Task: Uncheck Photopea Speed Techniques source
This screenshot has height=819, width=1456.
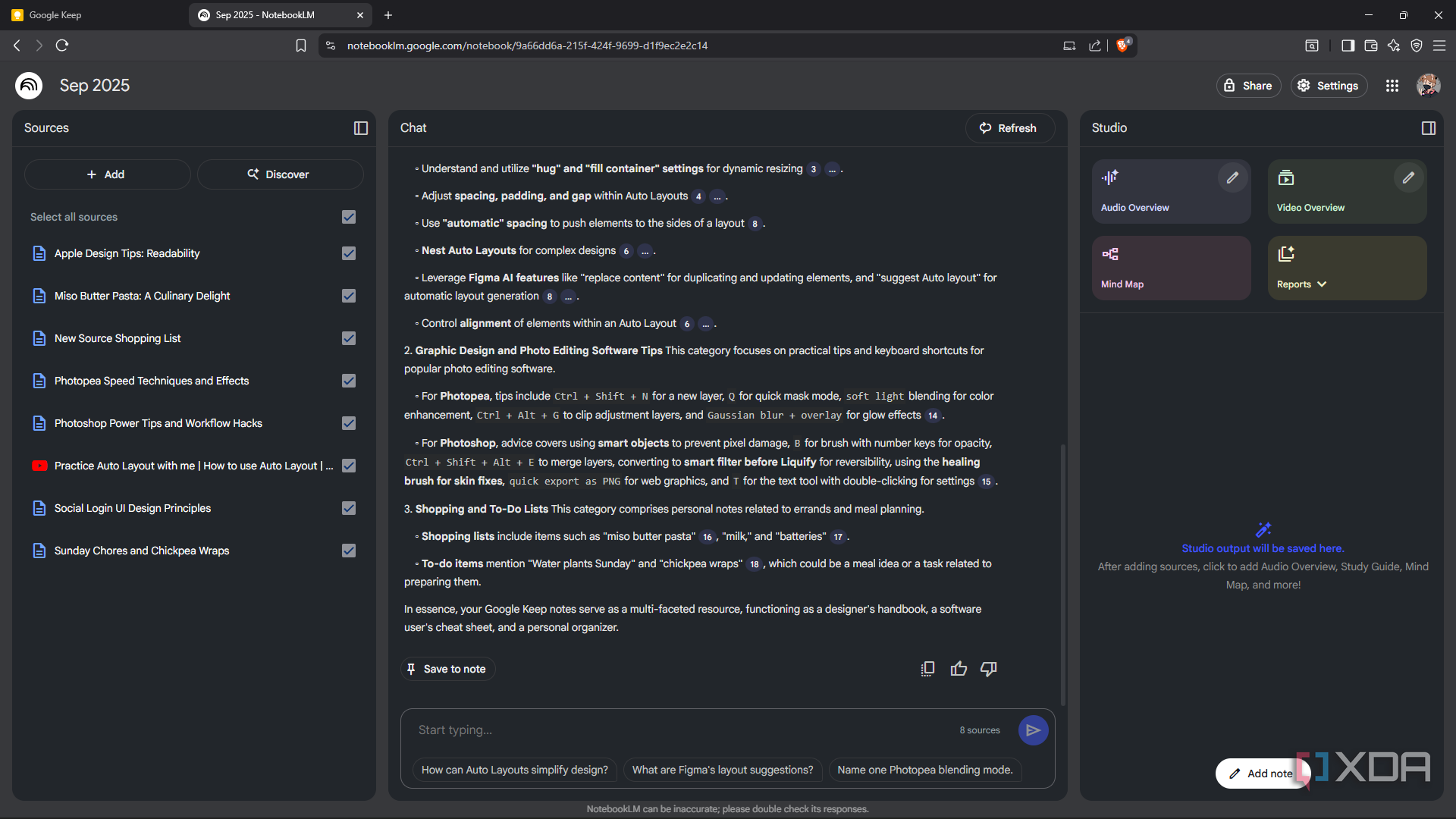Action: (x=349, y=381)
